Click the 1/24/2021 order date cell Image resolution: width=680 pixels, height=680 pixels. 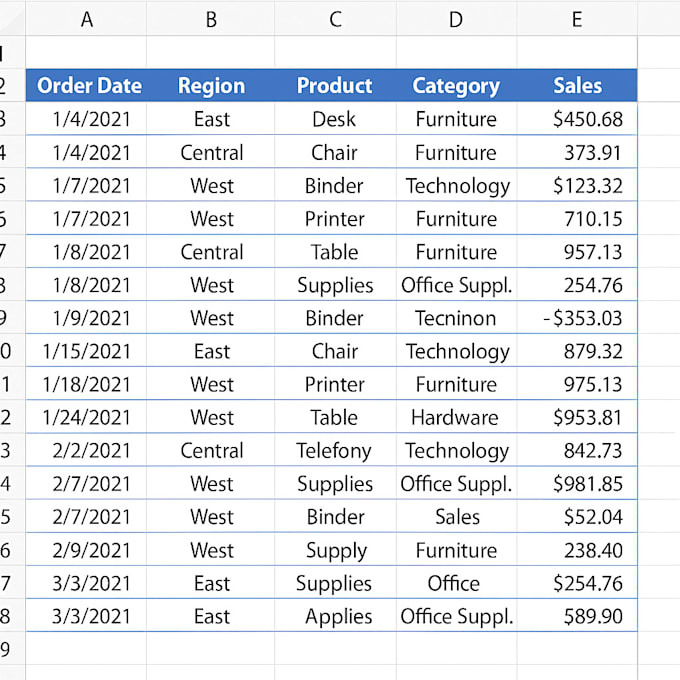coord(87,418)
